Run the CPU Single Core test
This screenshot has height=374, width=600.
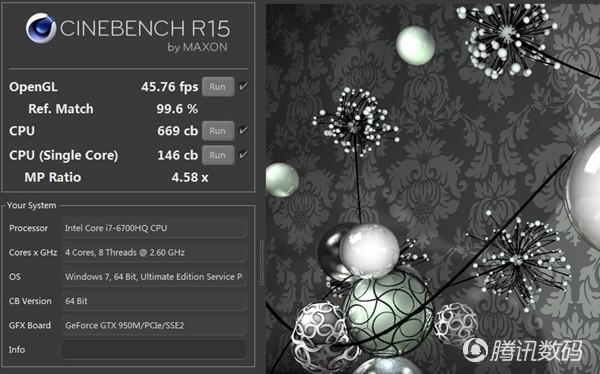click(x=218, y=155)
